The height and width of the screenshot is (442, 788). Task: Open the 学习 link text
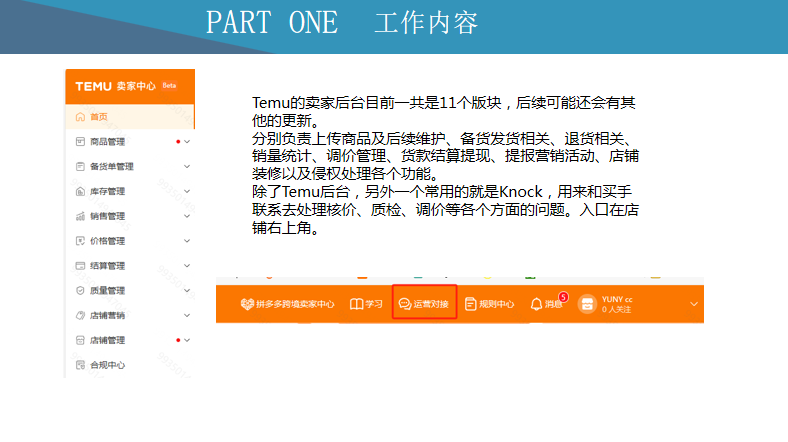374,304
